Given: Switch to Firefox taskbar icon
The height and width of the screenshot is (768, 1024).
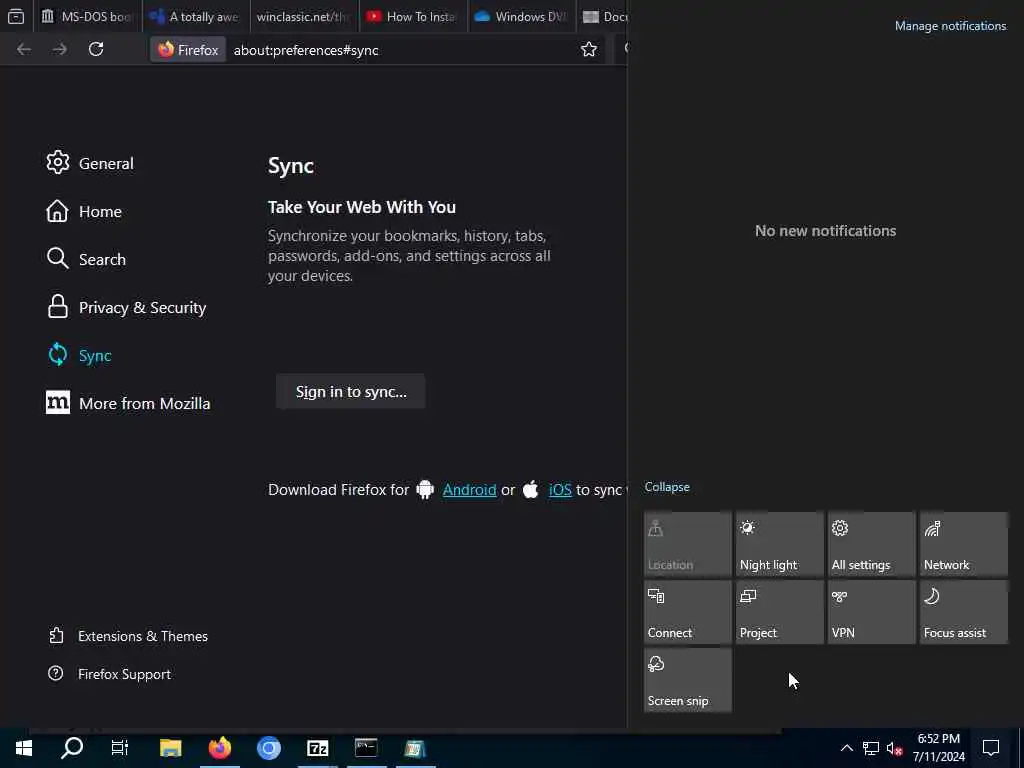Looking at the screenshot, I should pos(219,748).
